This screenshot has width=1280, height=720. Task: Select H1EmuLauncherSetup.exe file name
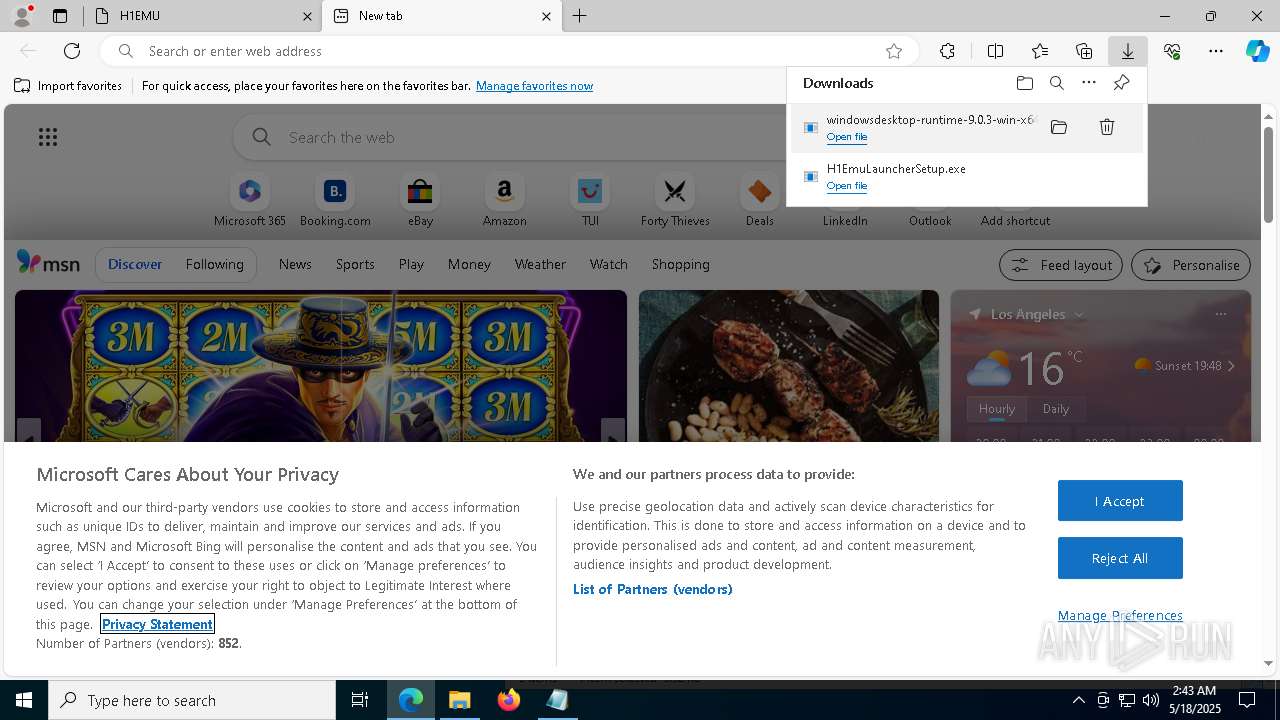pos(896,169)
